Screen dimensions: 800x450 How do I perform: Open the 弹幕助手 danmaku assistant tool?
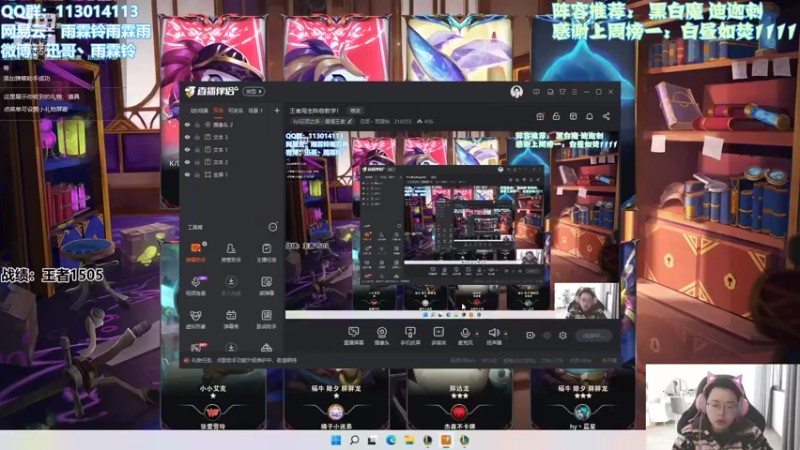[x=195, y=252]
